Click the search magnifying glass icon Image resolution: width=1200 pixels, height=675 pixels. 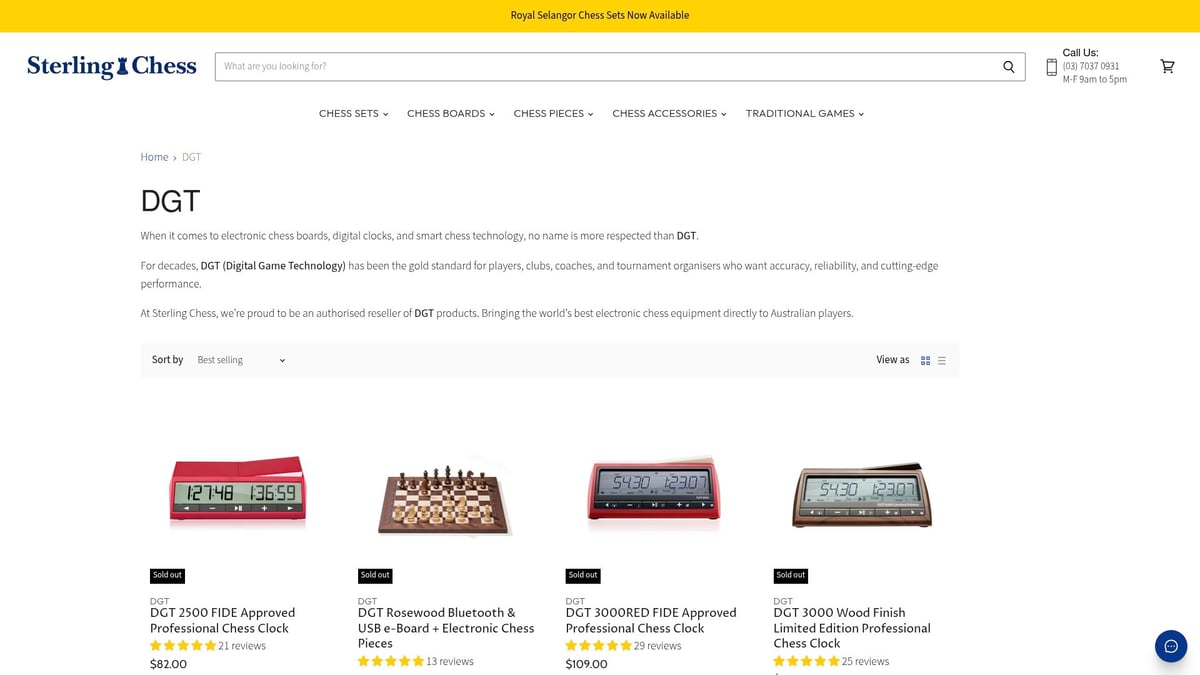1009,66
